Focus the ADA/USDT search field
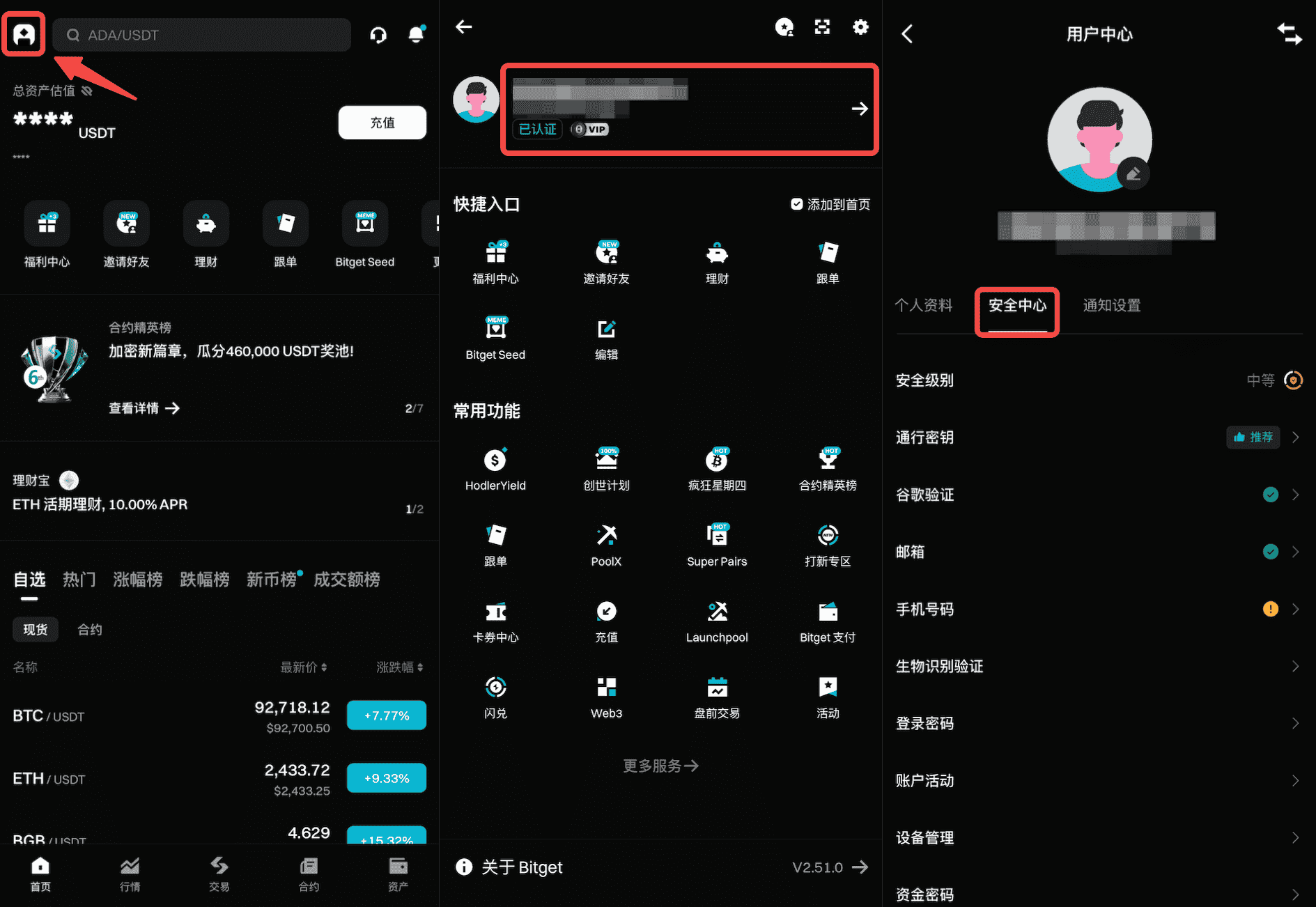The image size is (1316, 907). (202, 35)
